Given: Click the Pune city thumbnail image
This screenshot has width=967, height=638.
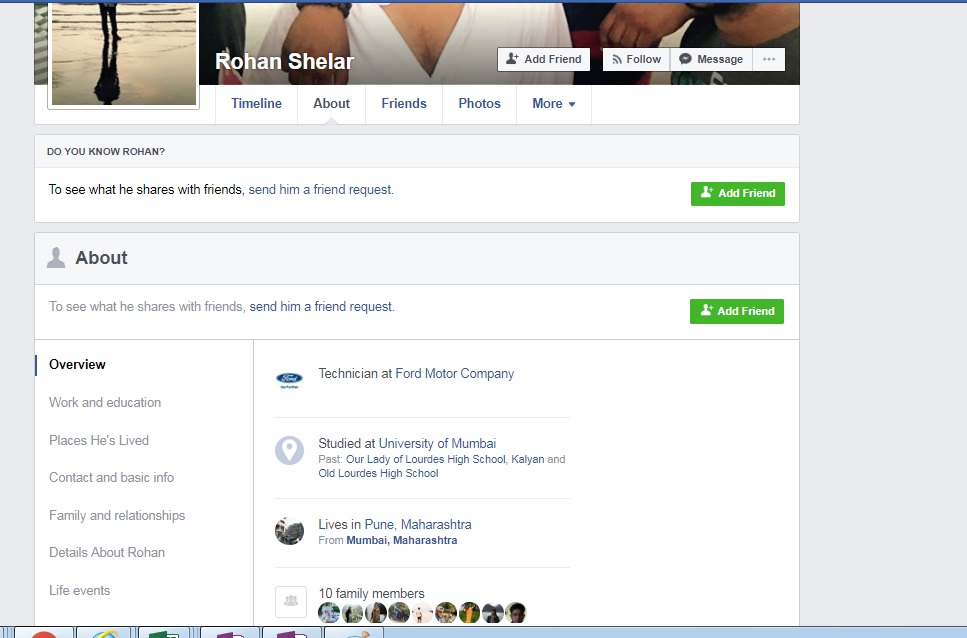Looking at the screenshot, I should click(x=289, y=531).
